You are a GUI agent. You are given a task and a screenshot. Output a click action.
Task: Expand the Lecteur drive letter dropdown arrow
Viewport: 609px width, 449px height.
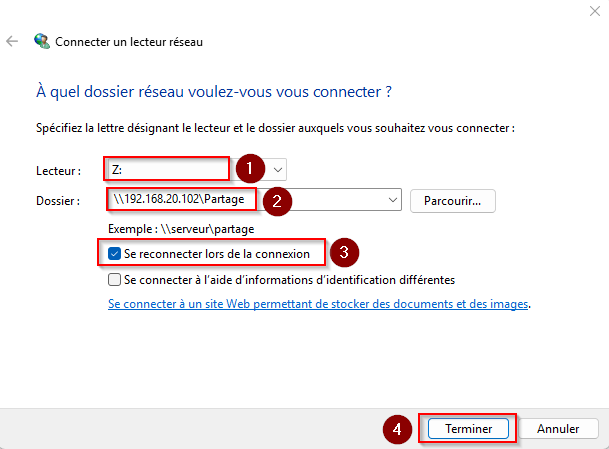(277, 170)
